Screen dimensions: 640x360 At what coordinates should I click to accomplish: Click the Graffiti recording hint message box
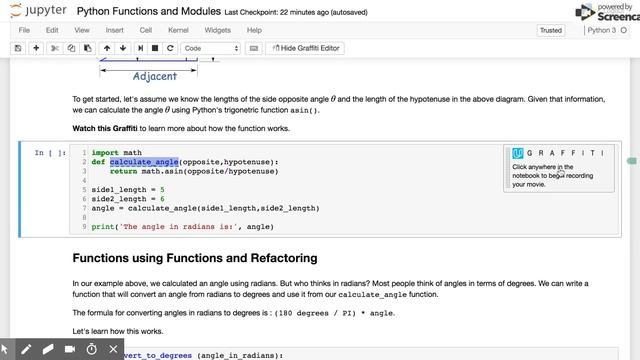point(559,169)
